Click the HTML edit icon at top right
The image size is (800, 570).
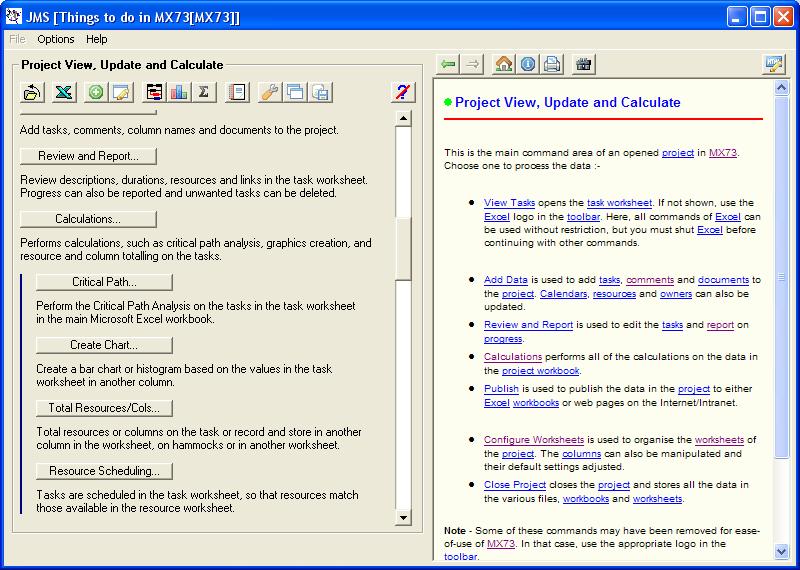point(773,64)
